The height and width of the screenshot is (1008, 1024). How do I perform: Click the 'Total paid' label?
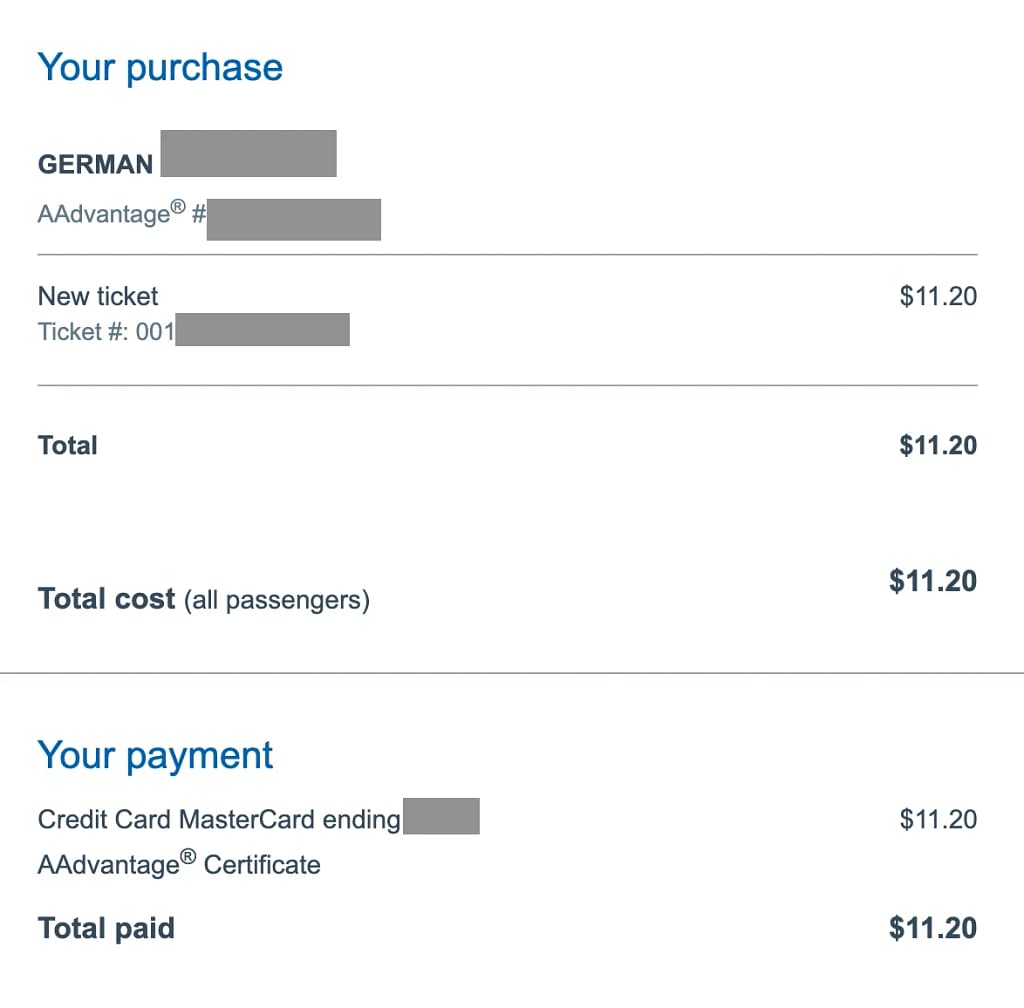pyautogui.click(x=106, y=928)
